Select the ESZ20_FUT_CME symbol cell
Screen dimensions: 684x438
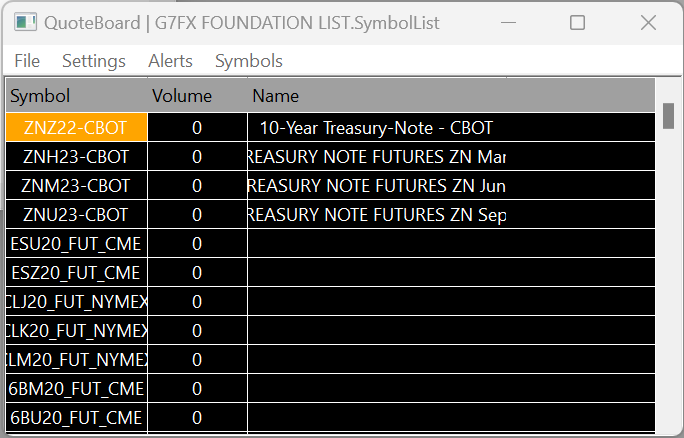pyautogui.click(x=76, y=273)
